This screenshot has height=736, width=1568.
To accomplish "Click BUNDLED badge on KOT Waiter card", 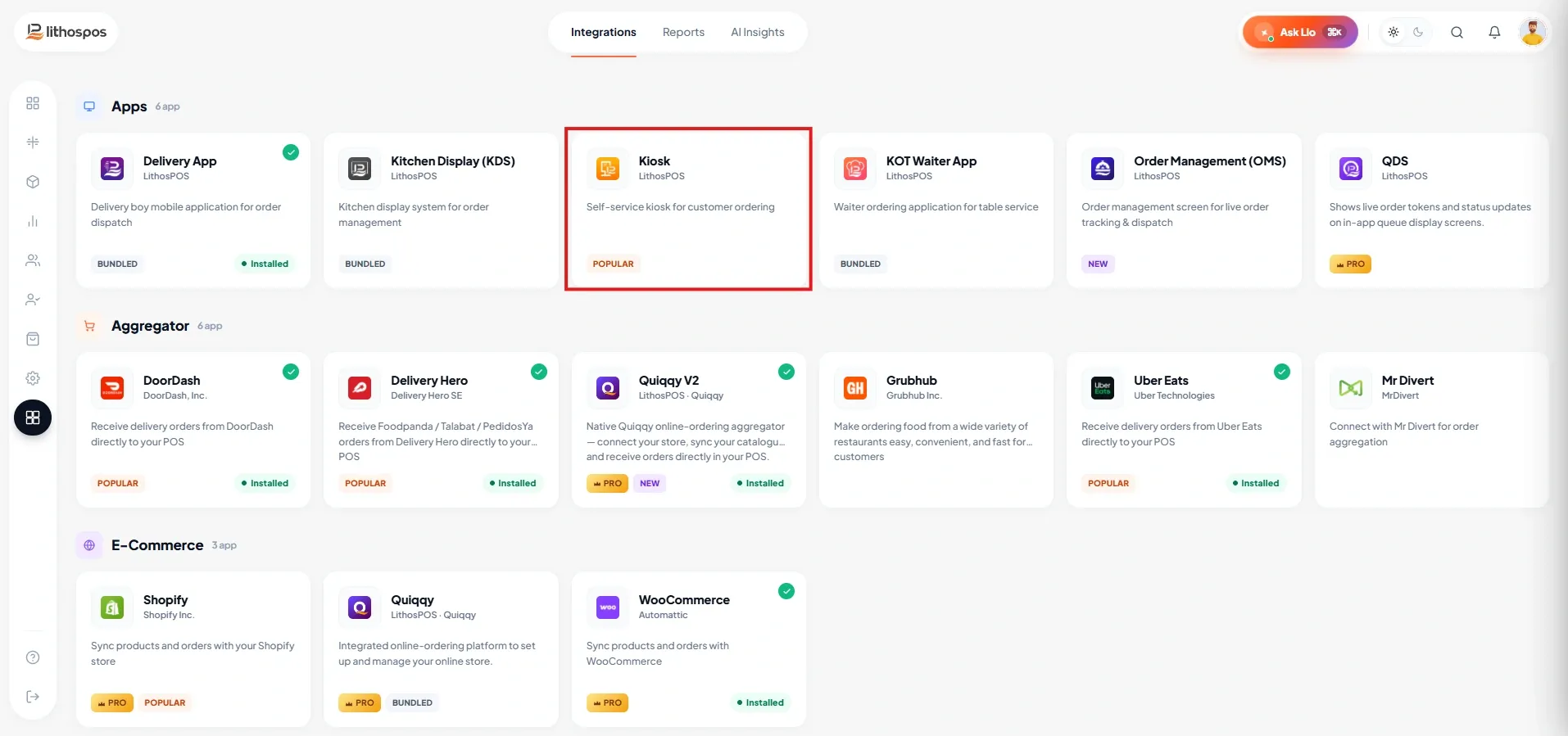I will click(x=860, y=264).
